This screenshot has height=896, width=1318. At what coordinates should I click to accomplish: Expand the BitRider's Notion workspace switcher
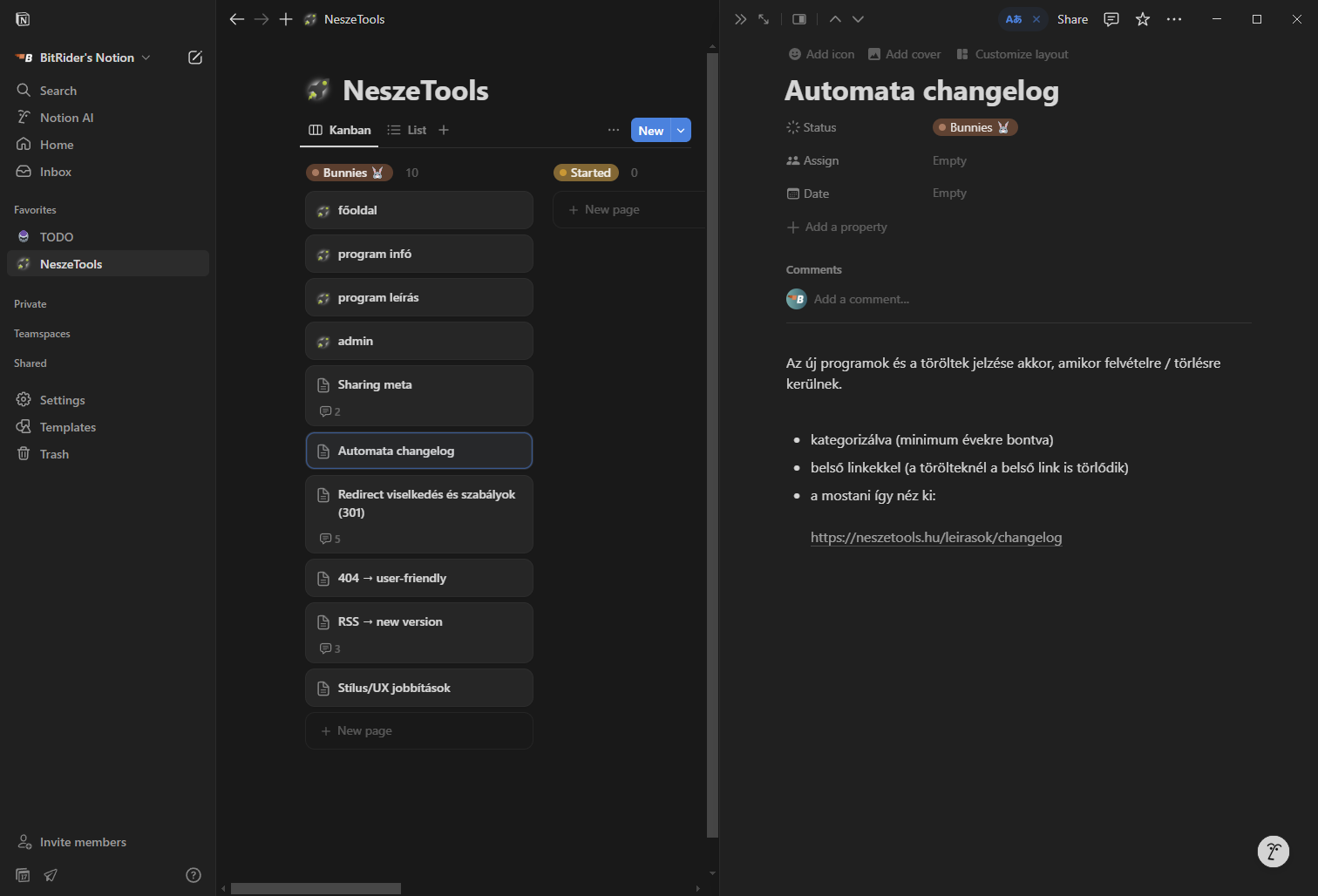point(84,58)
